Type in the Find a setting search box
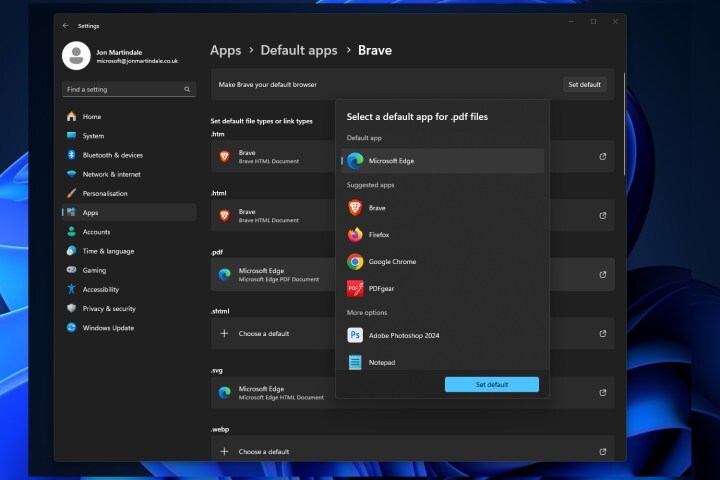 (129, 89)
